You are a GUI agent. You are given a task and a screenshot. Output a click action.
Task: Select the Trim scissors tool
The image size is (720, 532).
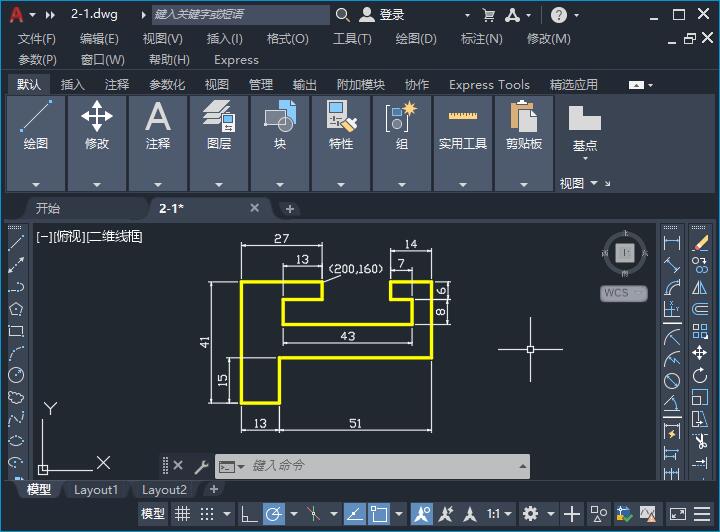[700, 442]
